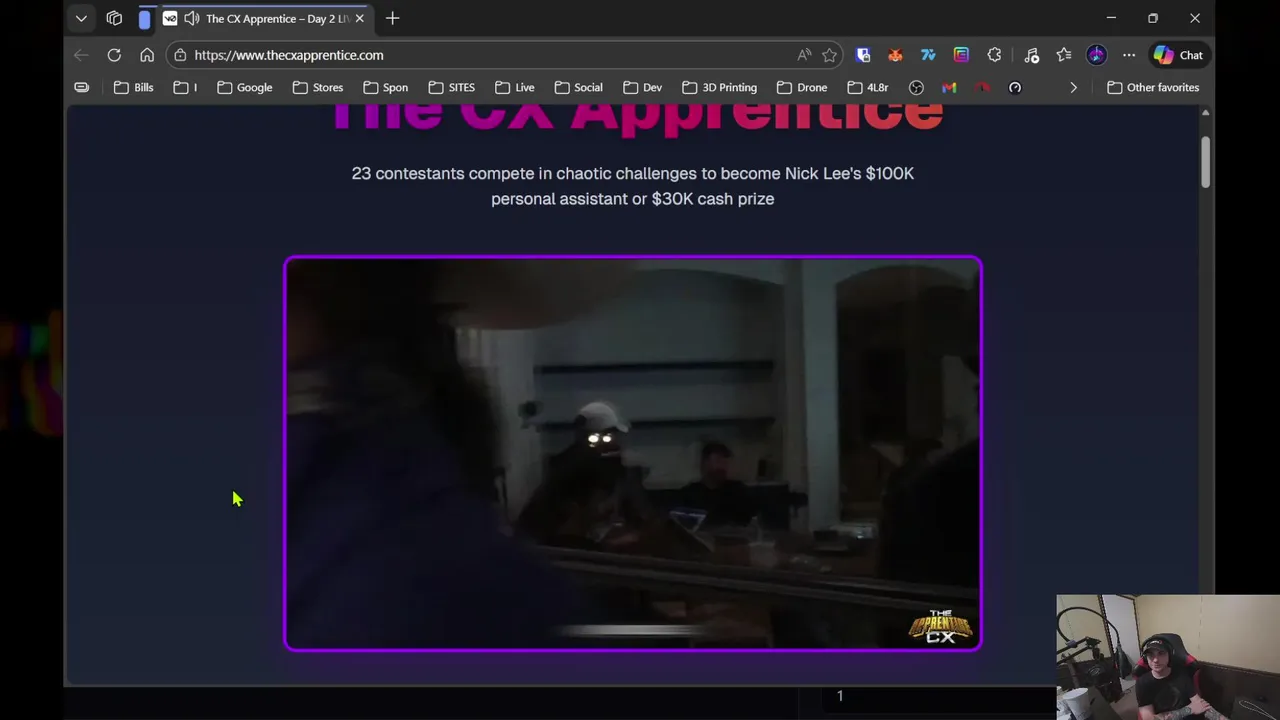Click the page vertical scrollbar thumb
The height and width of the screenshot is (720, 1280).
pos(1206,160)
